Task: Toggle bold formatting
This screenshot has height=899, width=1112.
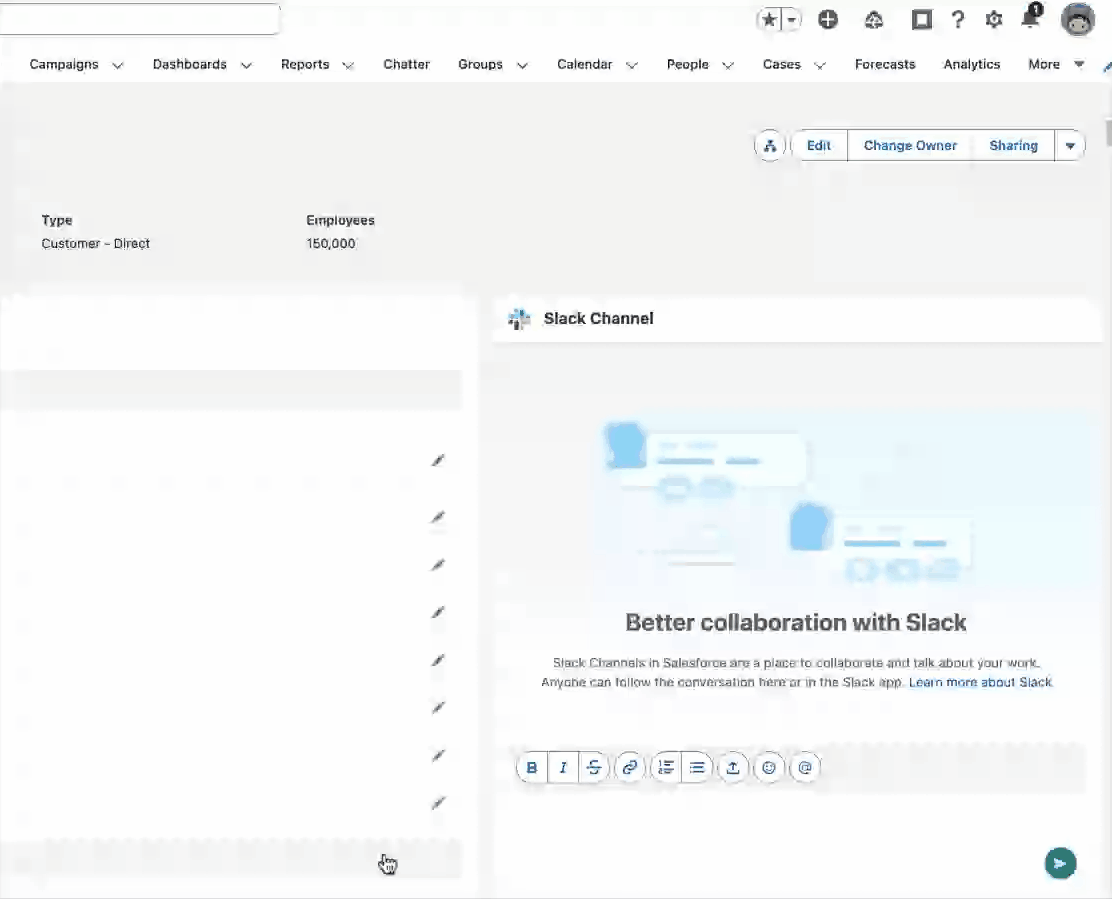Action: tap(532, 767)
